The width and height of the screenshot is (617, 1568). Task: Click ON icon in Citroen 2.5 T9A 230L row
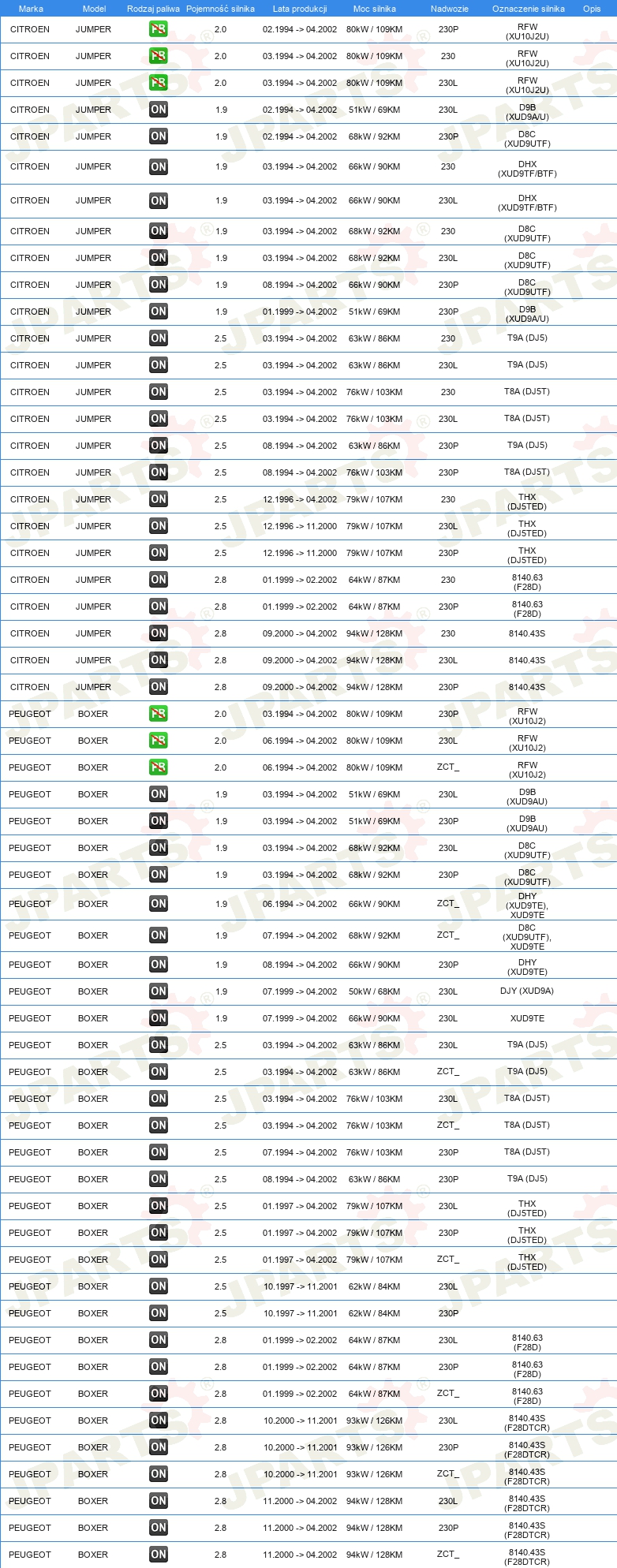coord(159,365)
